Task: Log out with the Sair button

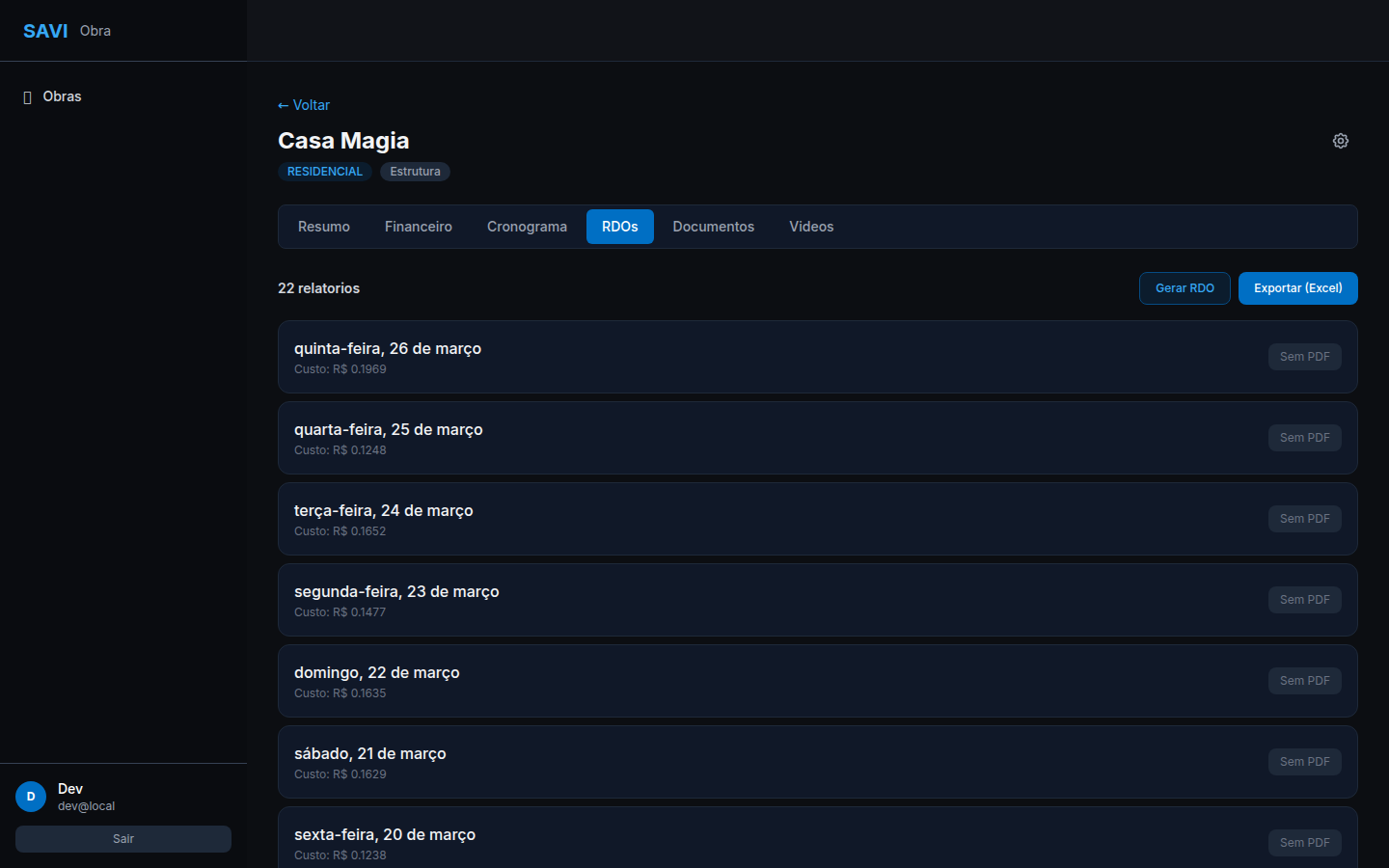Action: click(123, 839)
